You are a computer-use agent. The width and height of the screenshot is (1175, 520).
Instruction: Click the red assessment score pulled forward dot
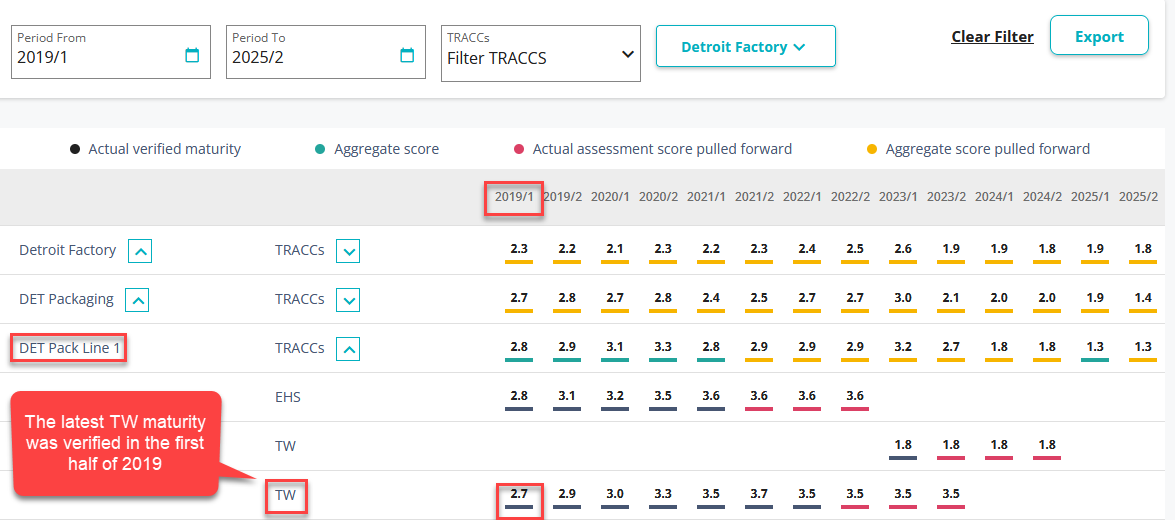518,150
